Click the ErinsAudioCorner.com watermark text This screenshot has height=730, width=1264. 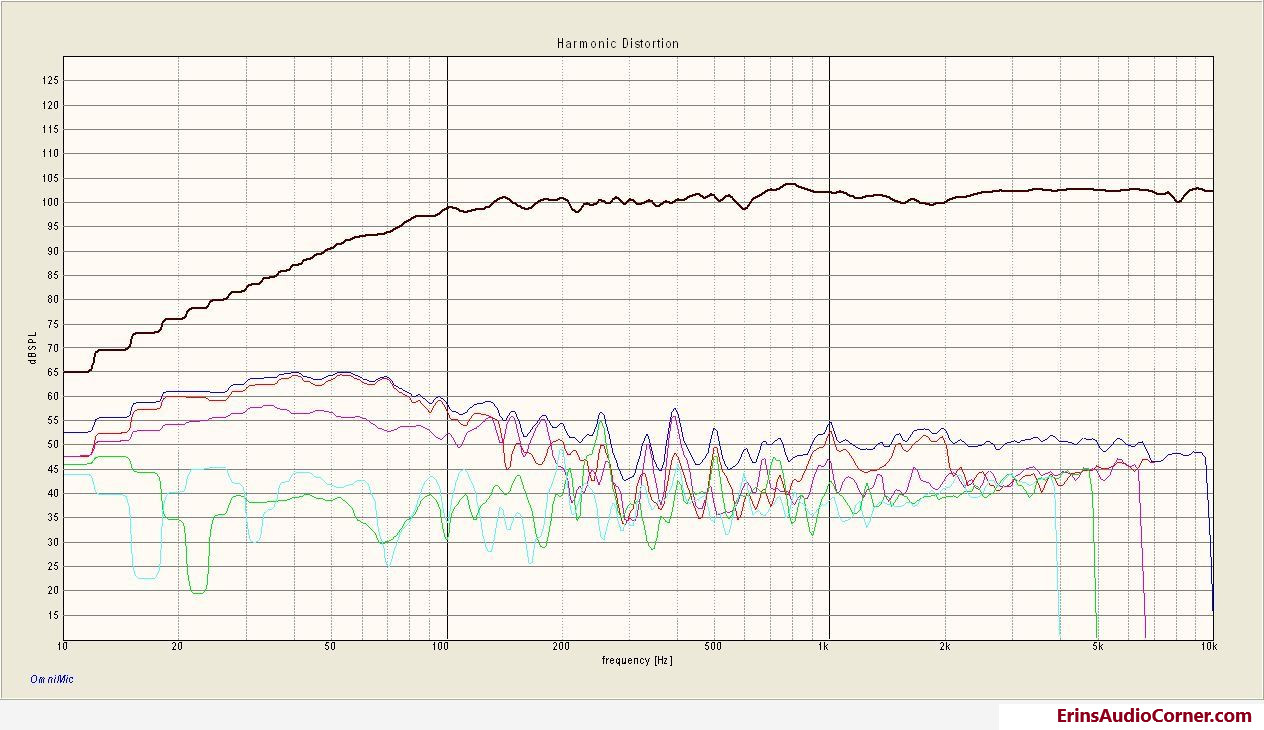(1155, 716)
